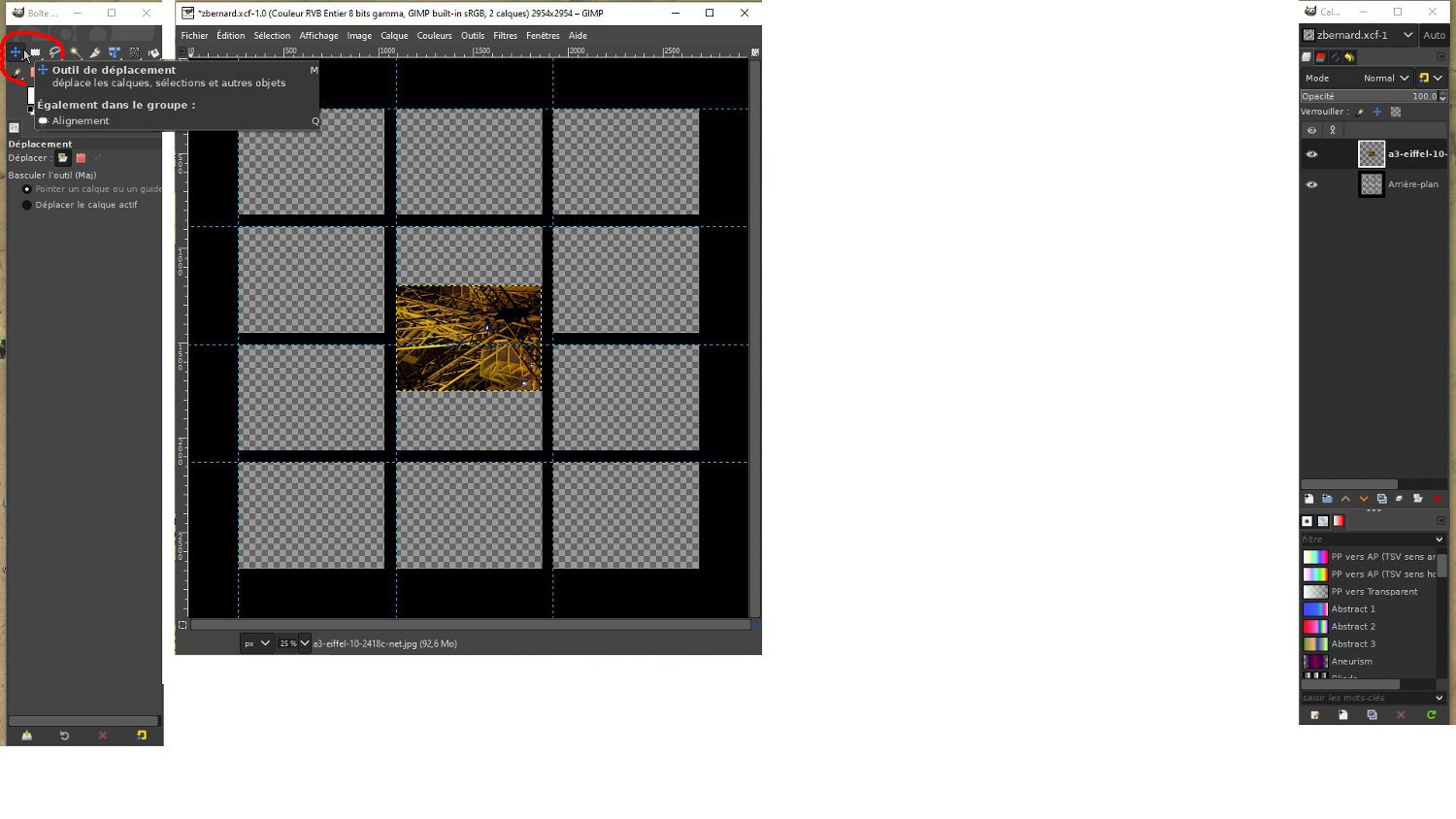The width and height of the screenshot is (1456, 819).
Task: Delete the selected layer
Action: pyautogui.click(x=1438, y=499)
